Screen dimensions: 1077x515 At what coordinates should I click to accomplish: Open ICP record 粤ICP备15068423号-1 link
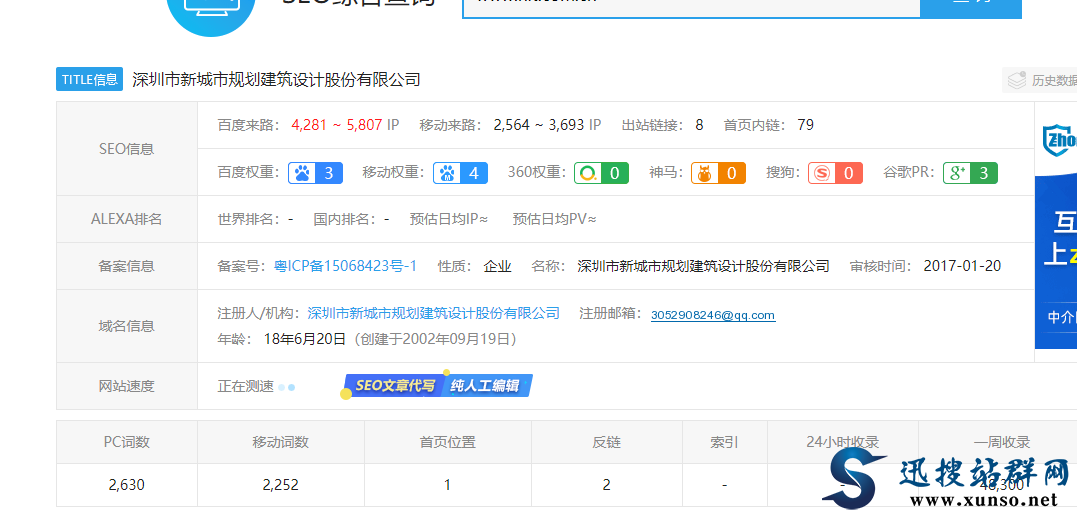click(x=345, y=266)
